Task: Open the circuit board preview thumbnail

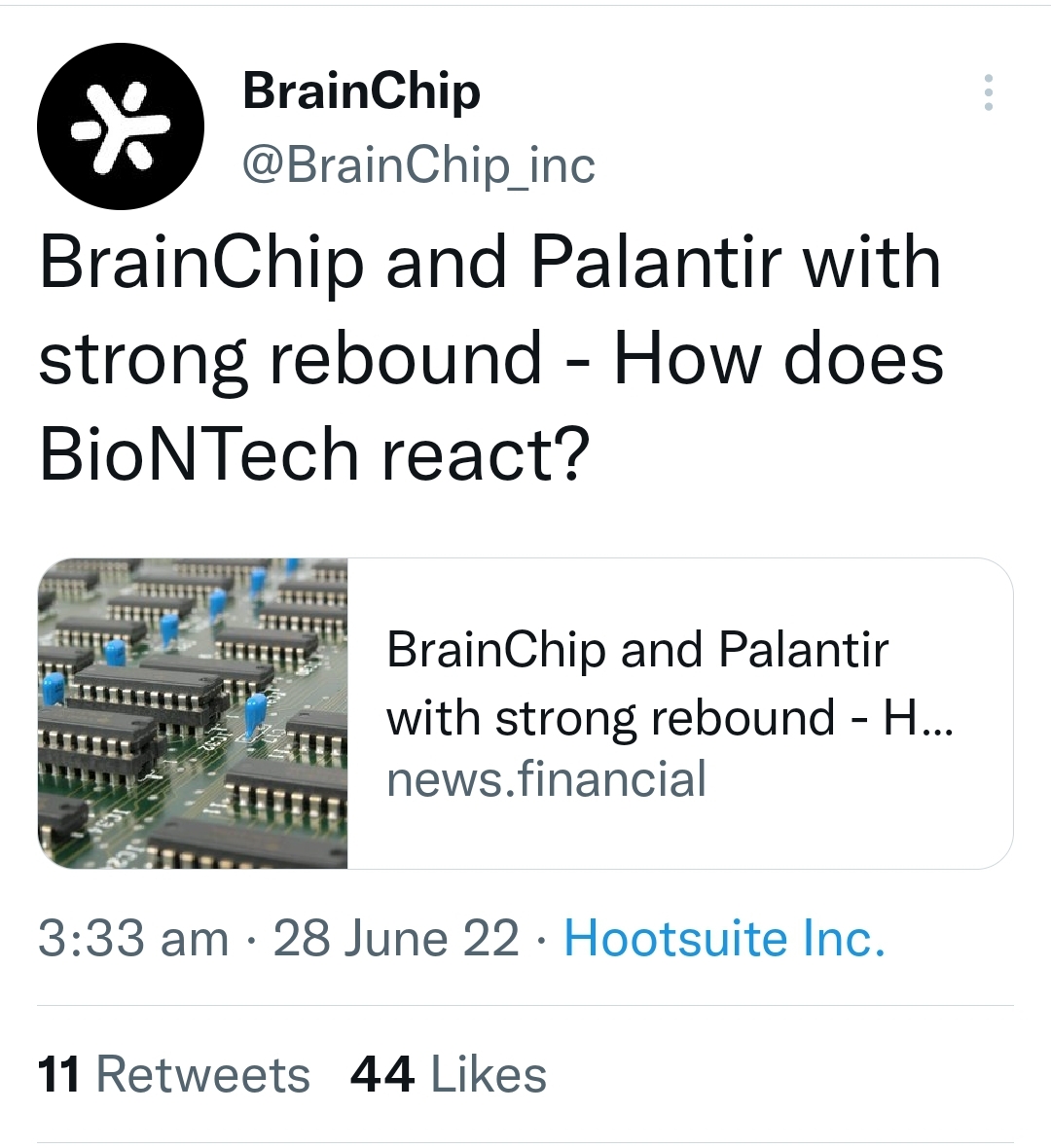Action: click(193, 714)
